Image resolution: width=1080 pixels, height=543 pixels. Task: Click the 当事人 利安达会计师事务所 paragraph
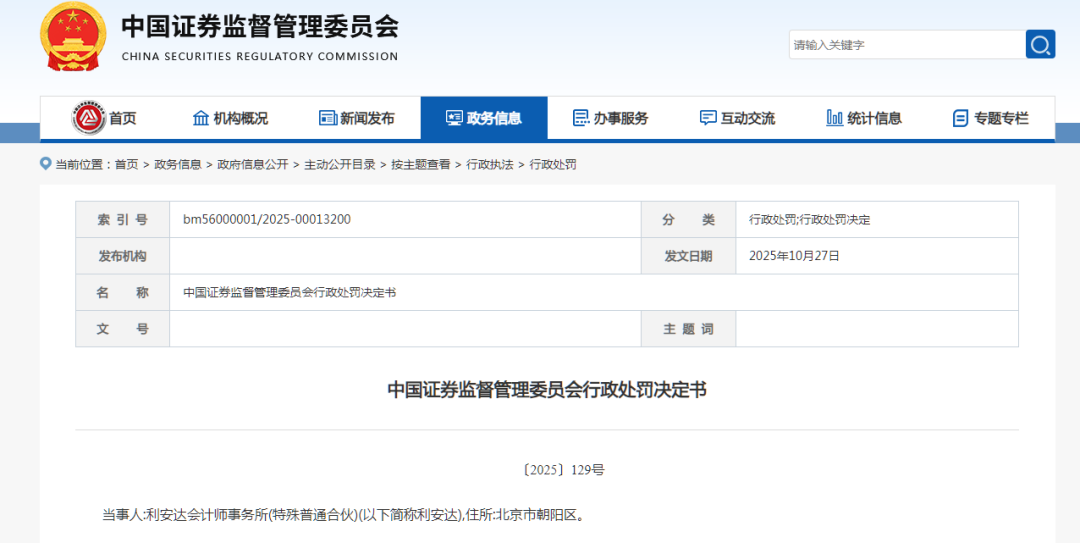pos(344,515)
